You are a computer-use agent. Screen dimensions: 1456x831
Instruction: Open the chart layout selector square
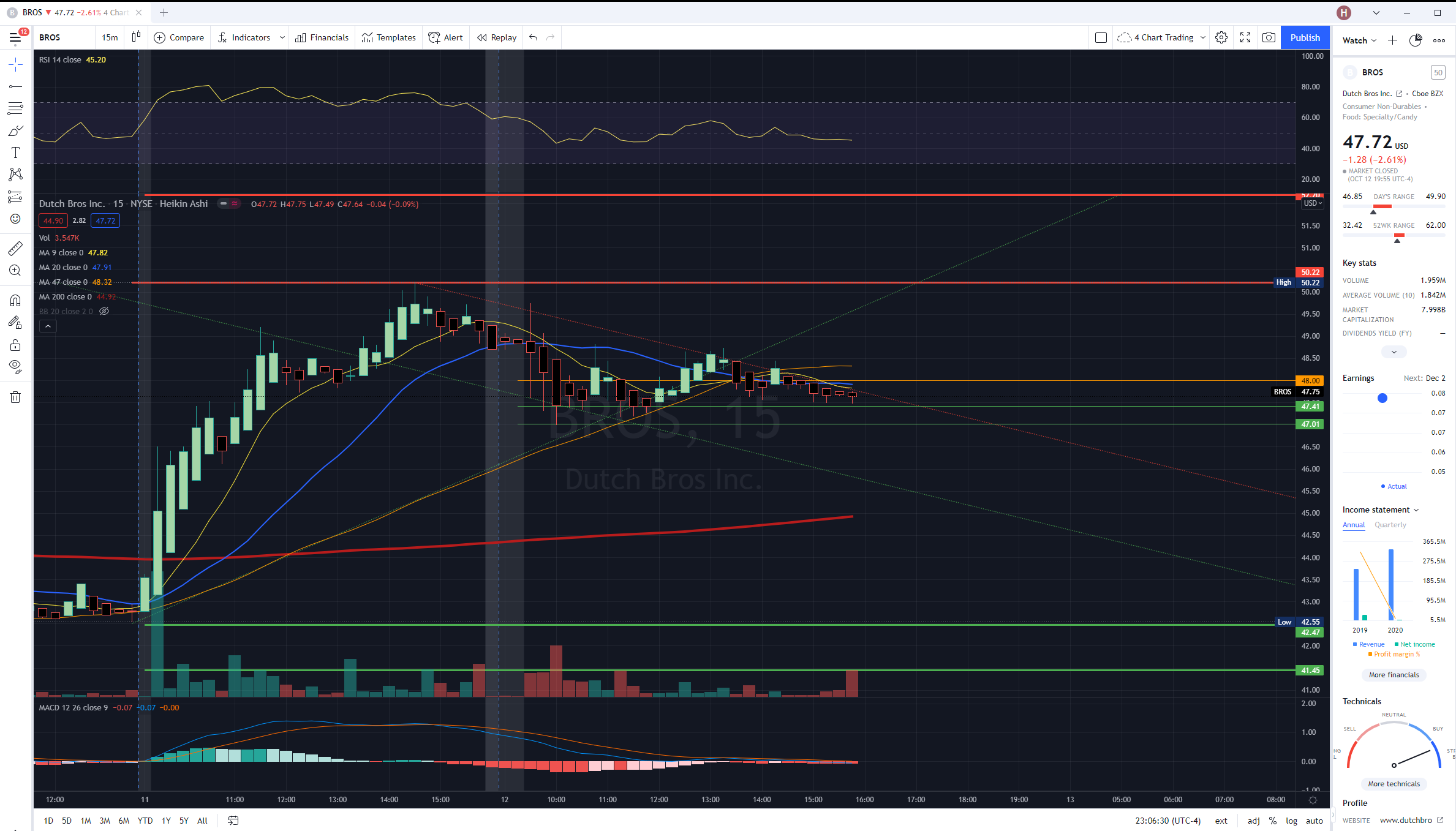pyautogui.click(x=1101, y=37)
